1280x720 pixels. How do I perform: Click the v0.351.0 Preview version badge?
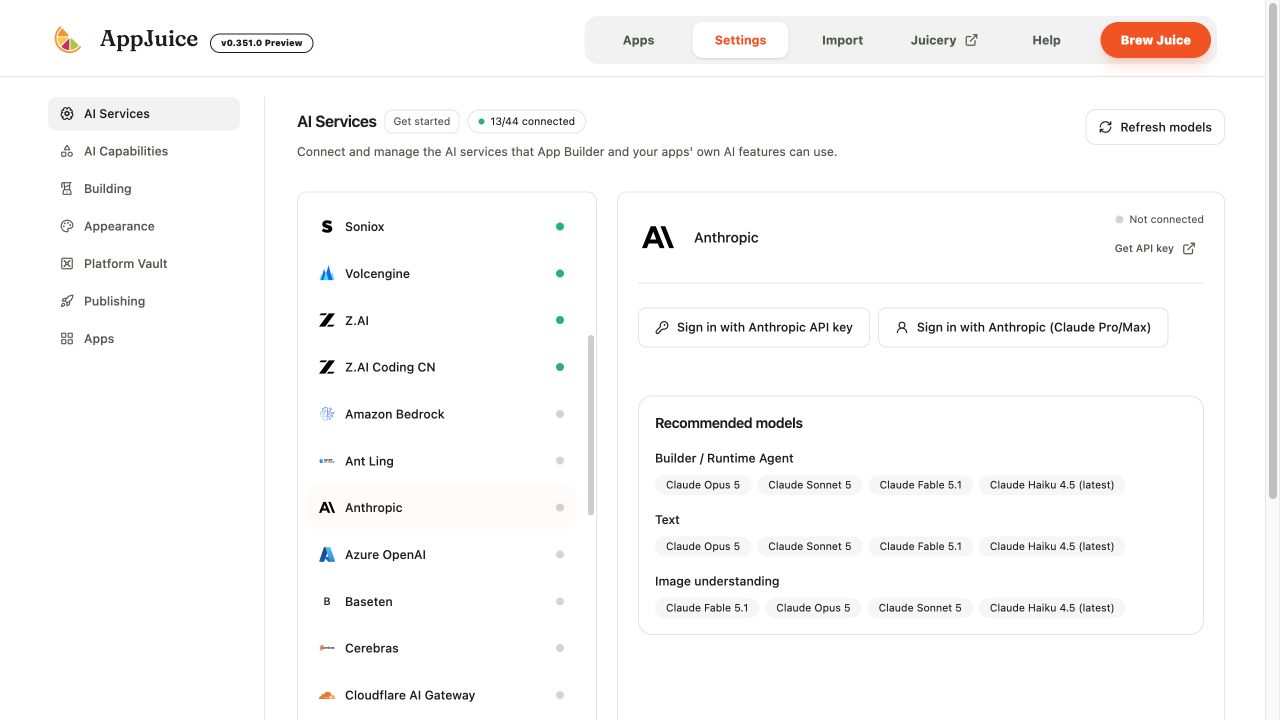[x=261, y=43]
